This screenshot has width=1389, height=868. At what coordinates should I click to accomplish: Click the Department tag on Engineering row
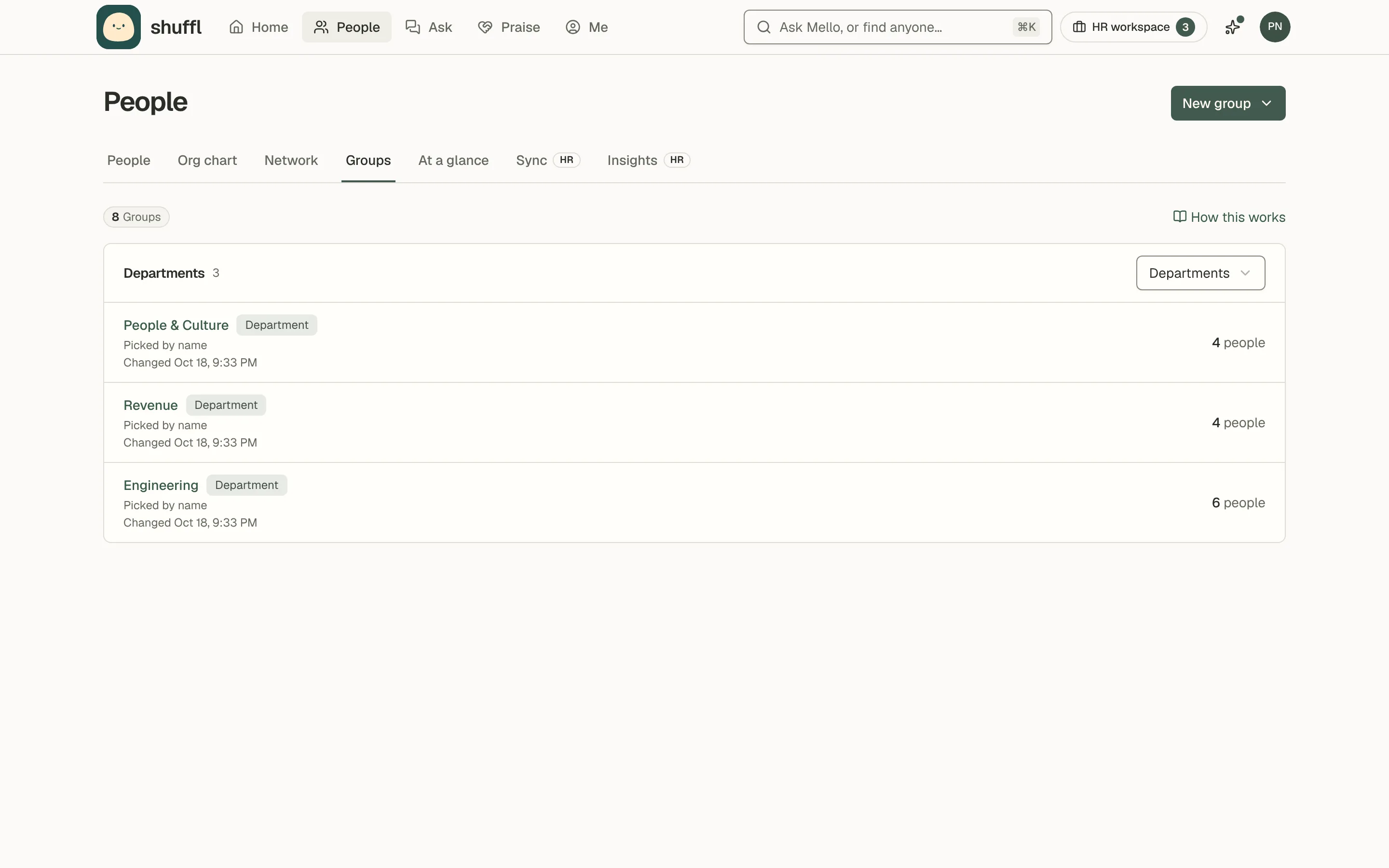point(246,485)
